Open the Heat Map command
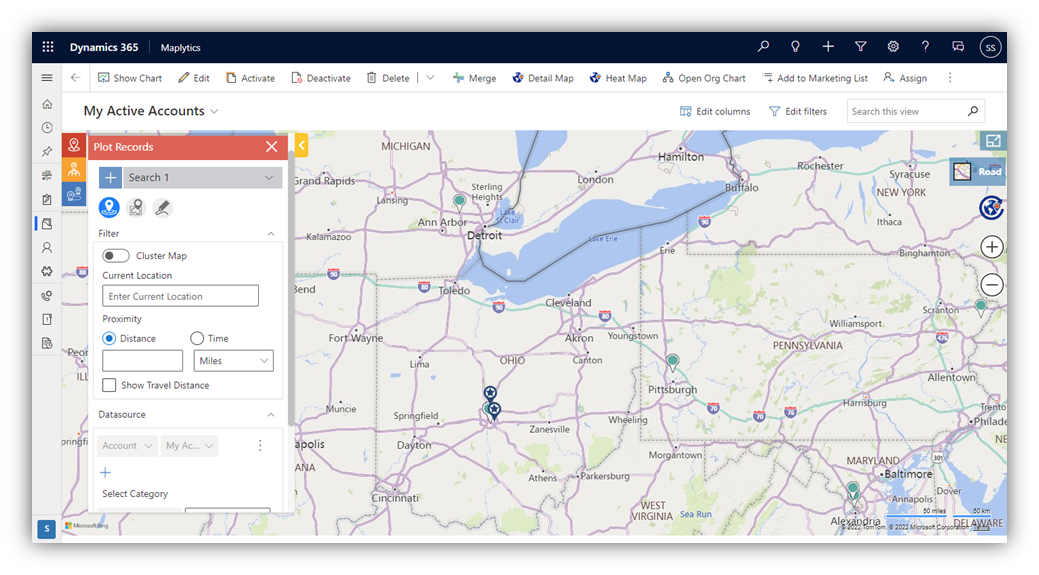This screenshot has height=575, width=1039. point(618,78)
